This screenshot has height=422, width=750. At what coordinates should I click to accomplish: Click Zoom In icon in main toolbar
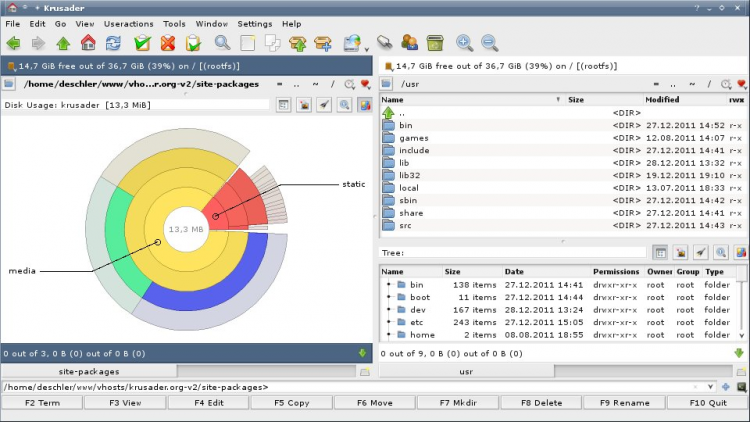464,43
